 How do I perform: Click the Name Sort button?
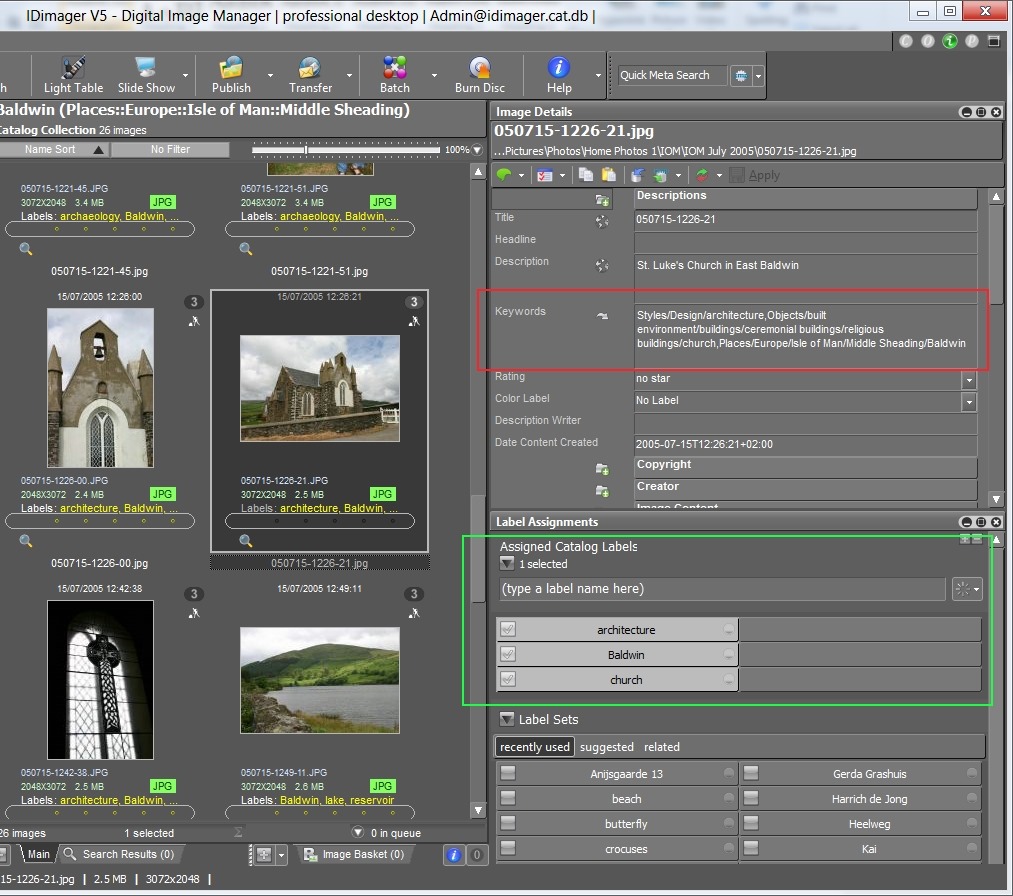[x=51, y=150]
